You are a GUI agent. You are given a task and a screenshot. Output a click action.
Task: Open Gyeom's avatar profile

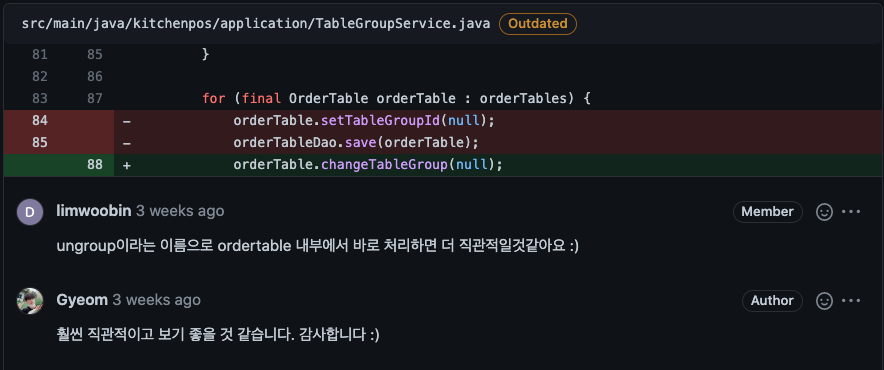30,301
